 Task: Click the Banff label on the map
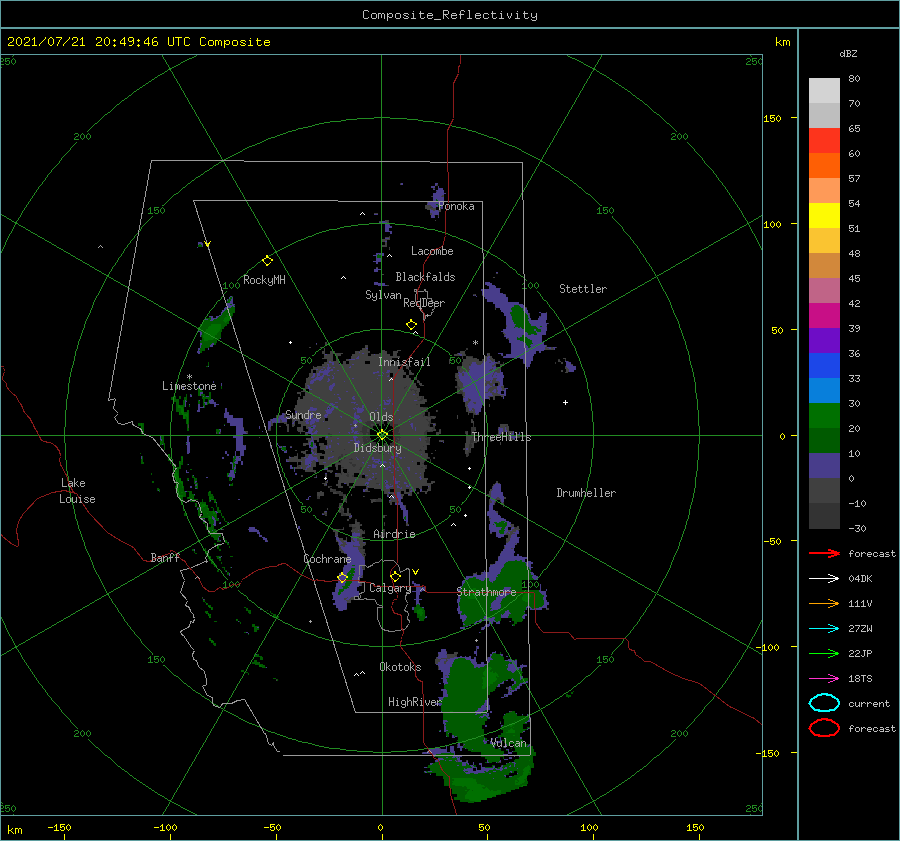coord(165,558)
